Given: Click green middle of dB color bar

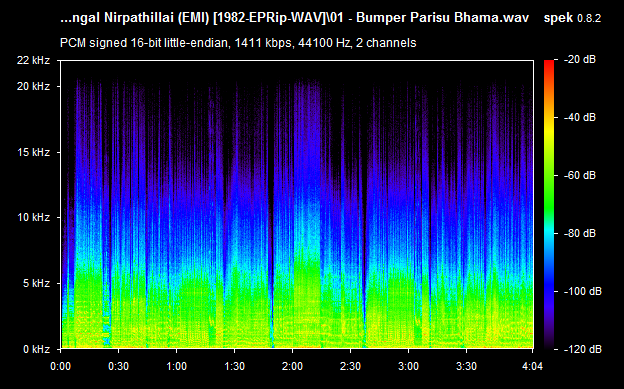Looking at the screenshot, I should click(549, 199).
